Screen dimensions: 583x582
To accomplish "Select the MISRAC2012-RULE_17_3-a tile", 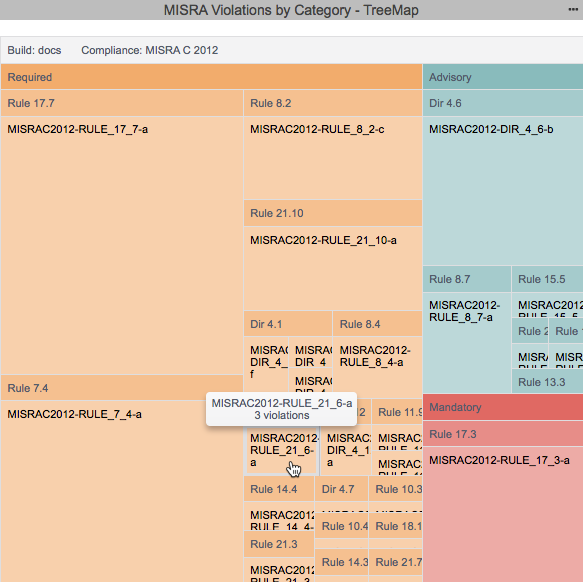I will [x=503, y=514].
